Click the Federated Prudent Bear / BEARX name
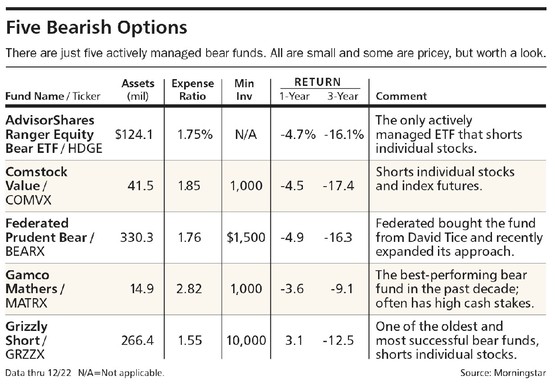Image resolution: width=555 pixels, height=384 pixels. [50, 237]
